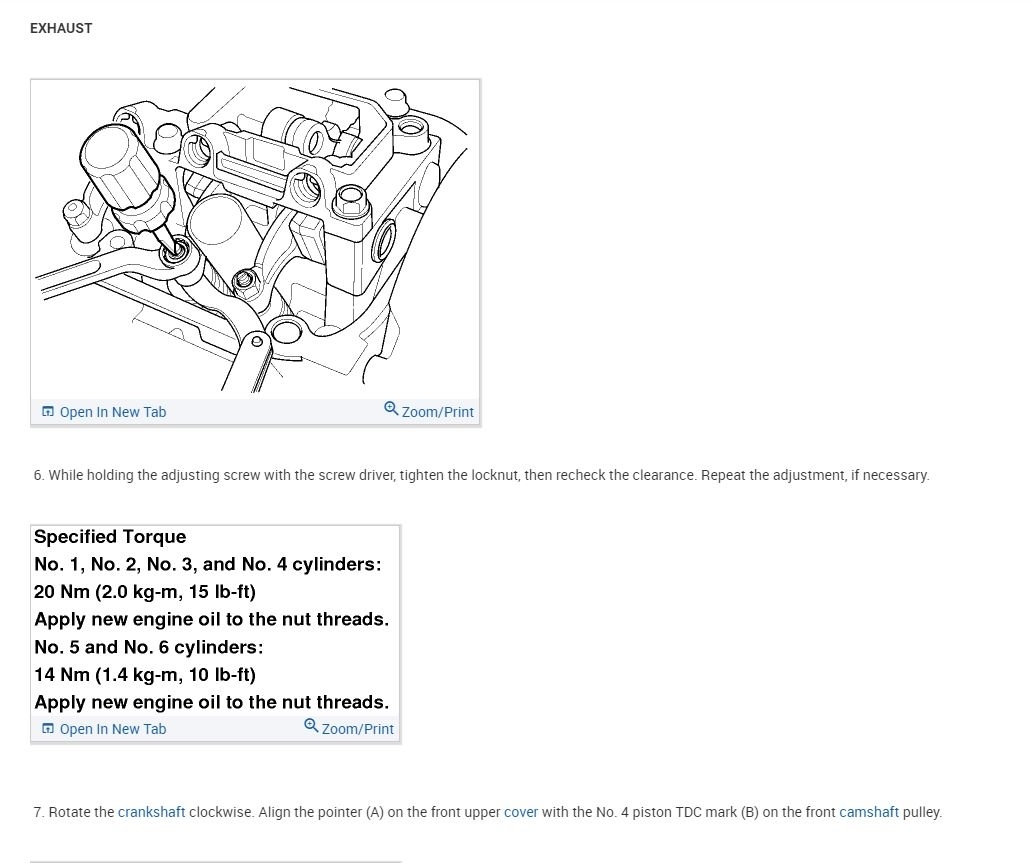Follow the 'camshaft' hyperlink in step 7
Image resolution: width=1030 pixels, height=863 pixels.
[868, 812]
